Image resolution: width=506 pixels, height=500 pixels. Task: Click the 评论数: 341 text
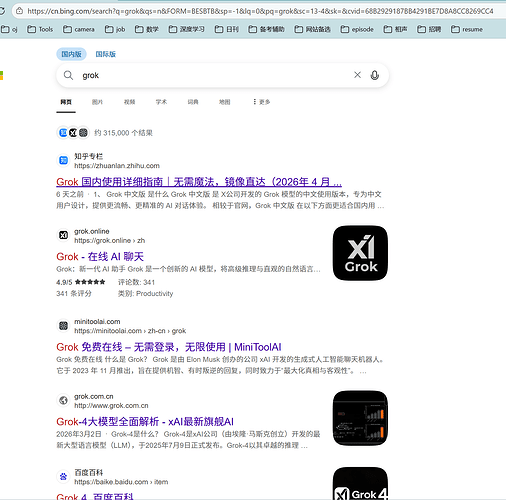point(136,282)
